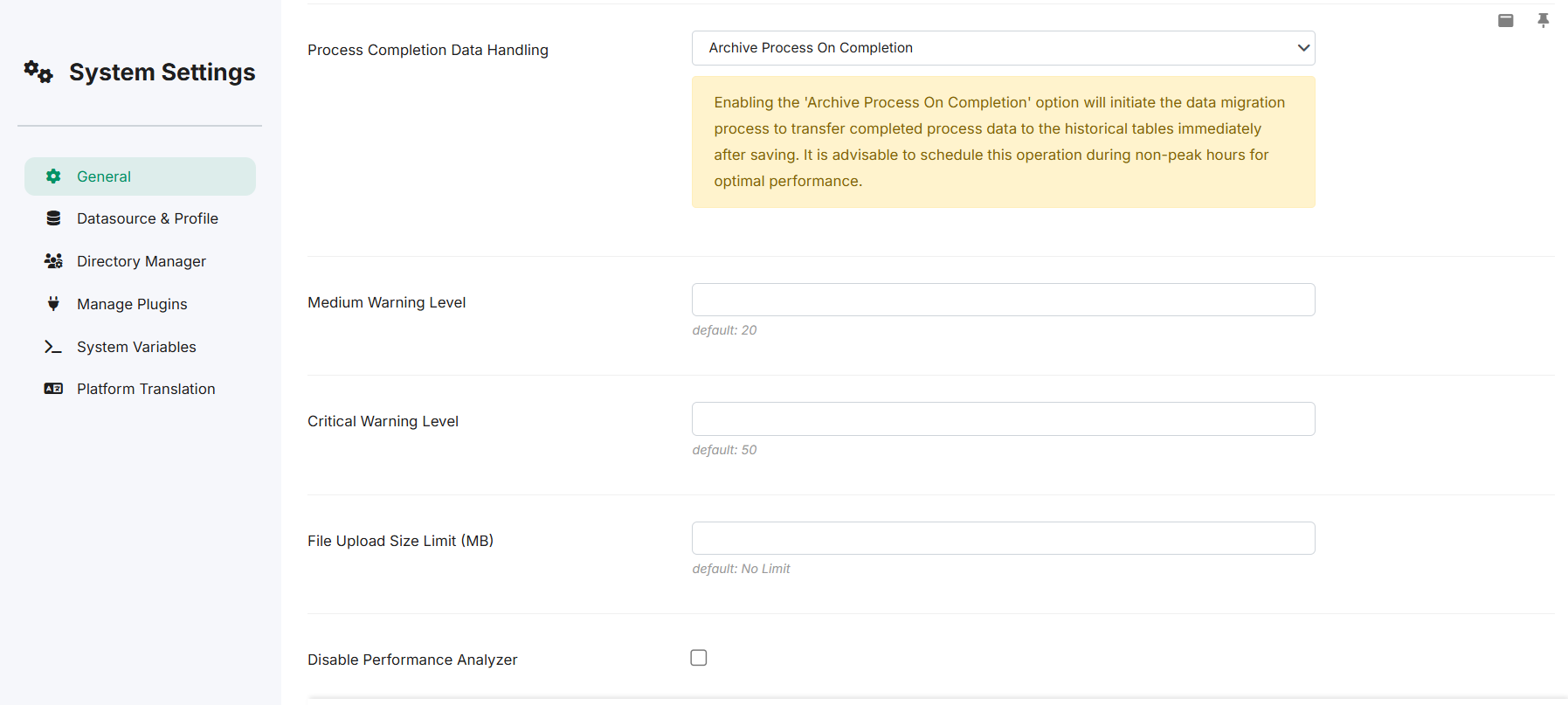Click the Platform Translation language icon
Screen dimensions: 1568x705
[x=53, y=389]
